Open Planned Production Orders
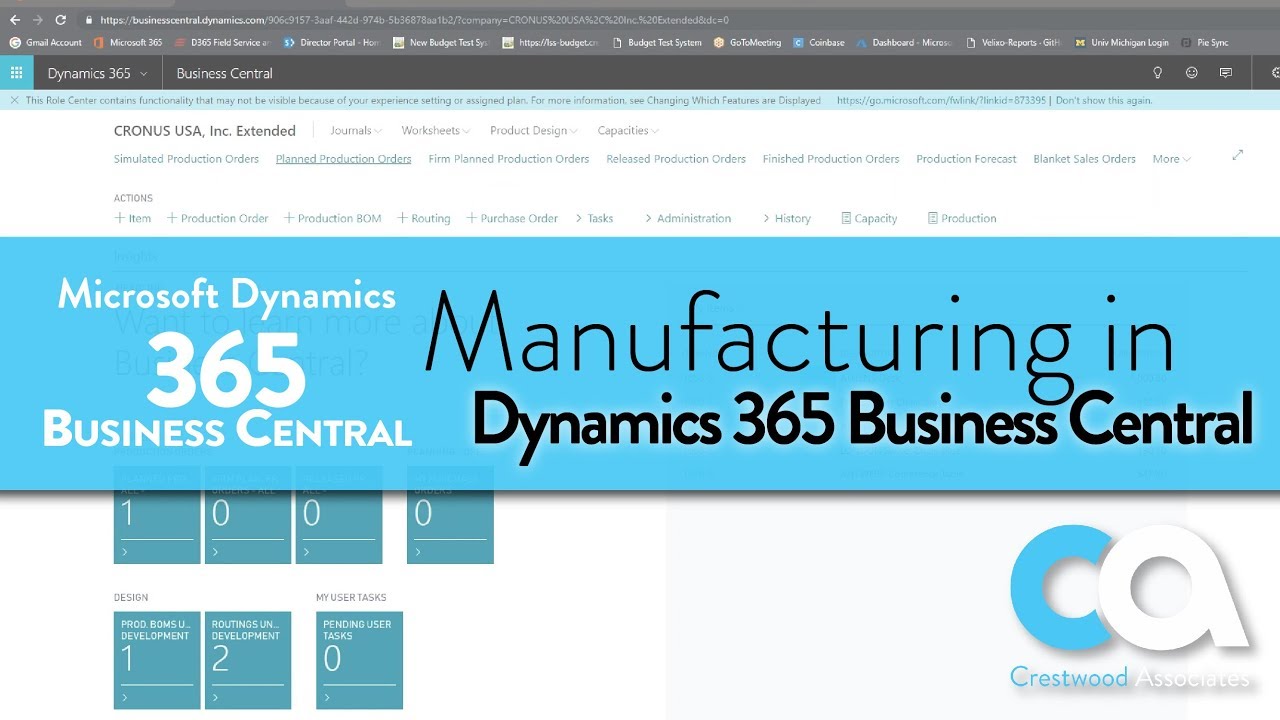The width and height of the screenshot is (1280, 720). [x=343, y=159]
